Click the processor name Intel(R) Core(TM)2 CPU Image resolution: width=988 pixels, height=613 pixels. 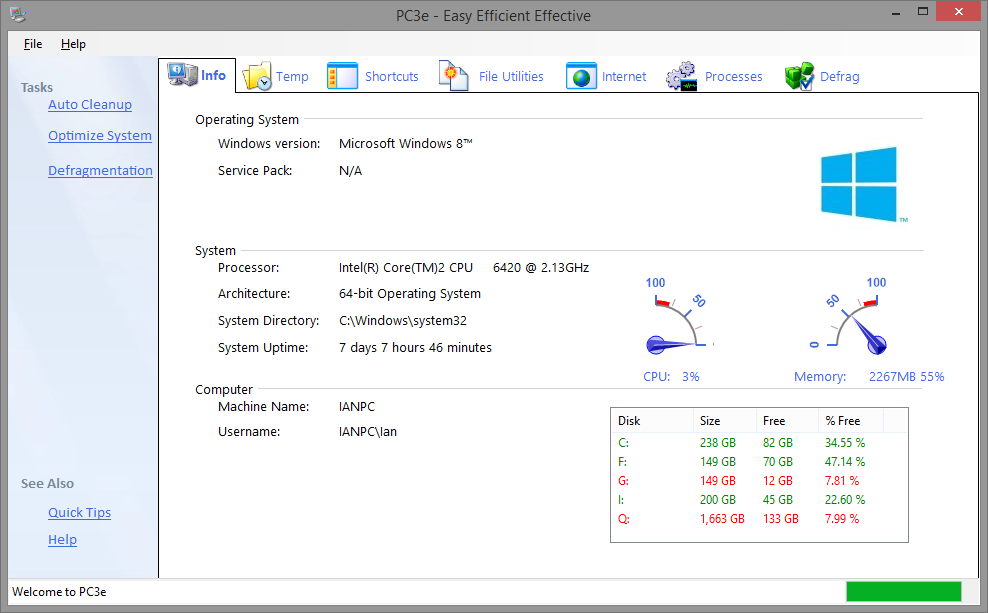click(406, 268)
